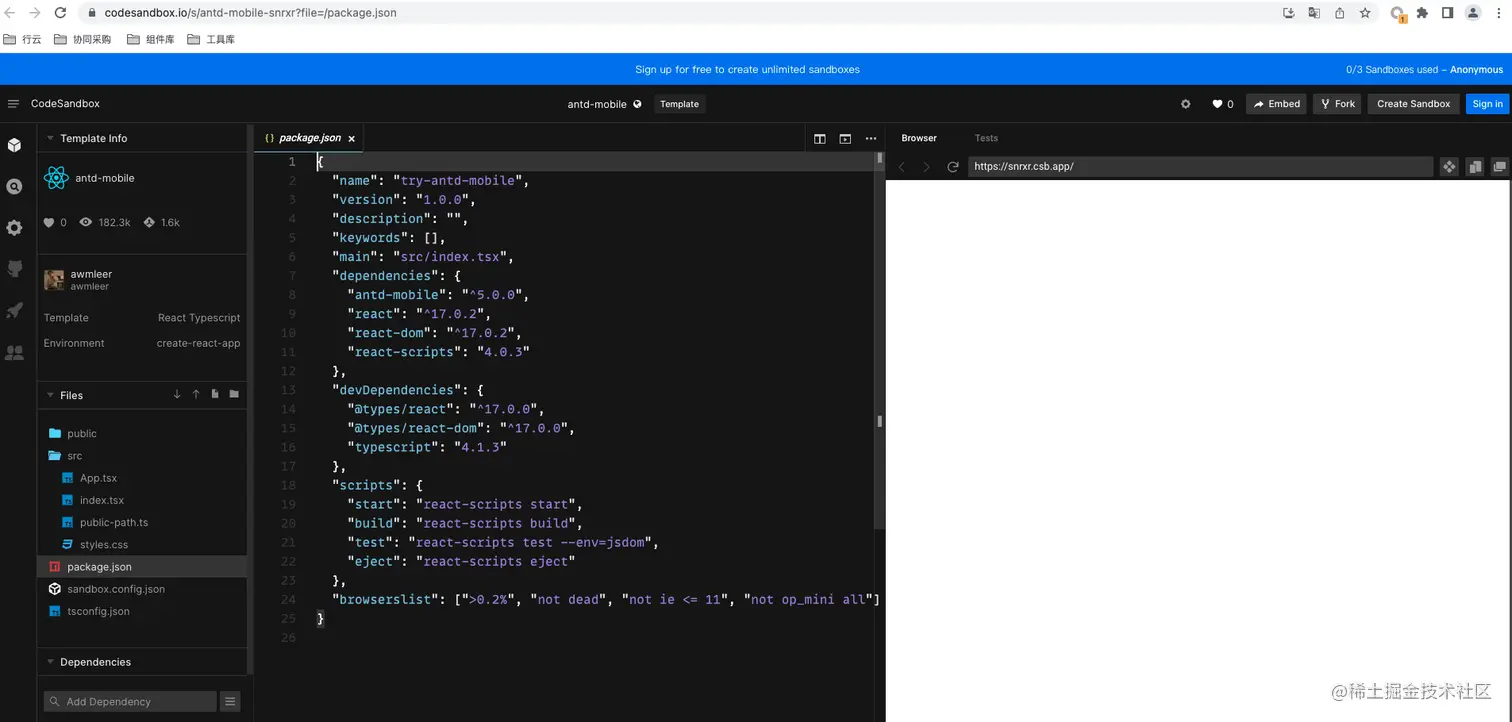
Task: Click split editor layout icon
Action: [820, 139]
